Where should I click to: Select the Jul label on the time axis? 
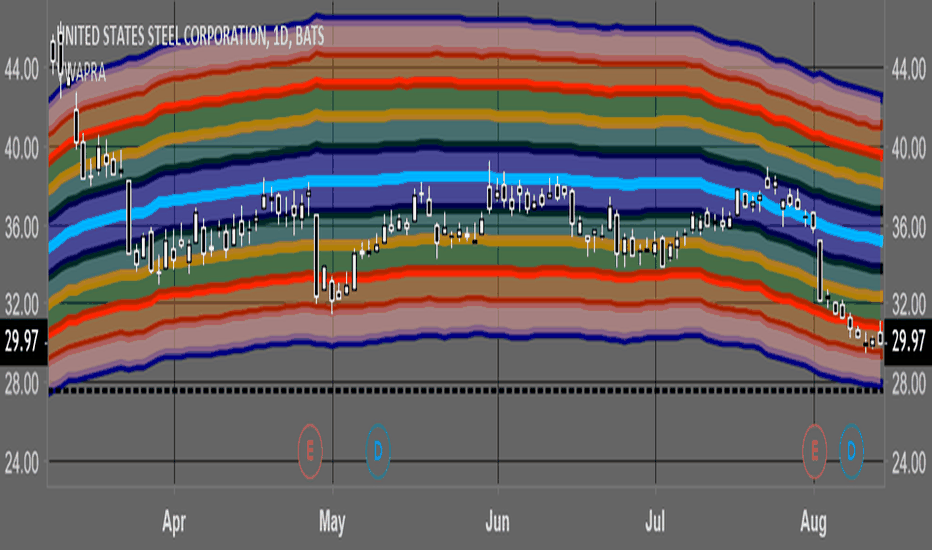(655, 522)
